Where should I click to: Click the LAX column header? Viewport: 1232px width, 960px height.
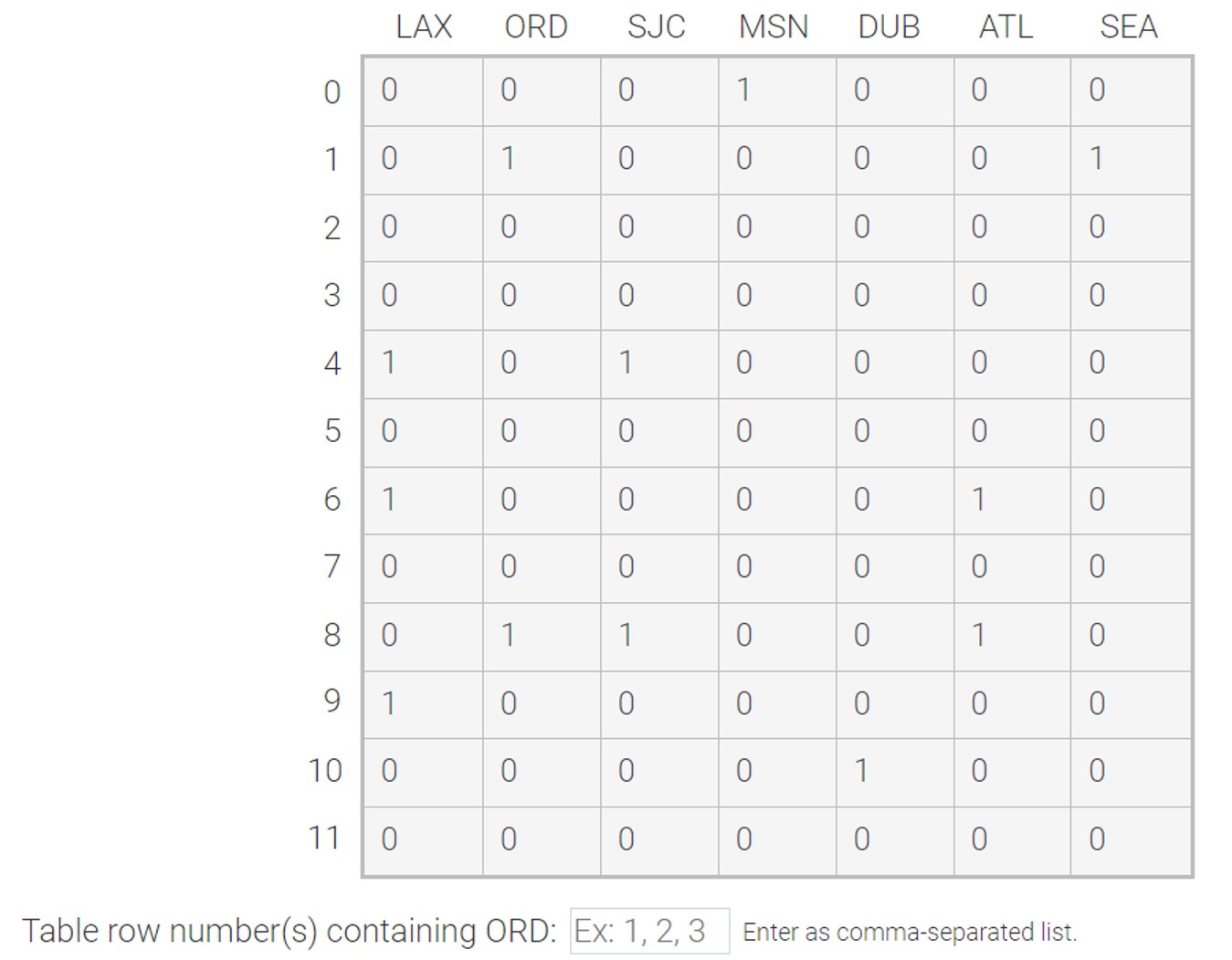coord(424,26)
